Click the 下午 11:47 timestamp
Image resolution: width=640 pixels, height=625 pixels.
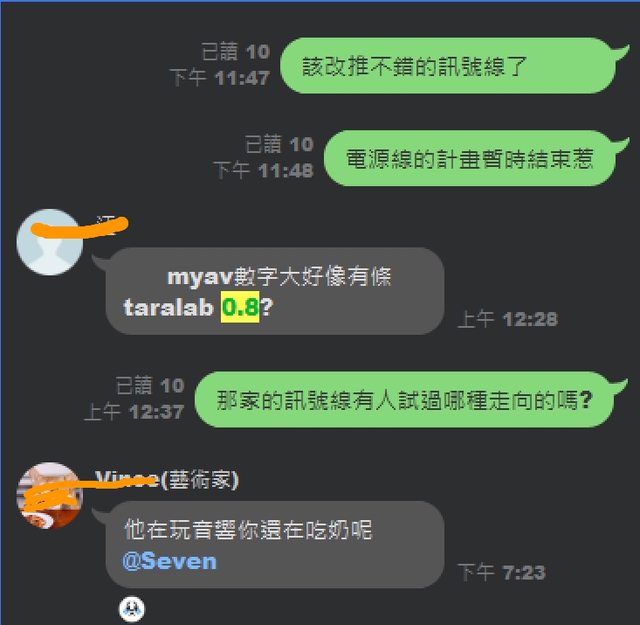(220, 78)
